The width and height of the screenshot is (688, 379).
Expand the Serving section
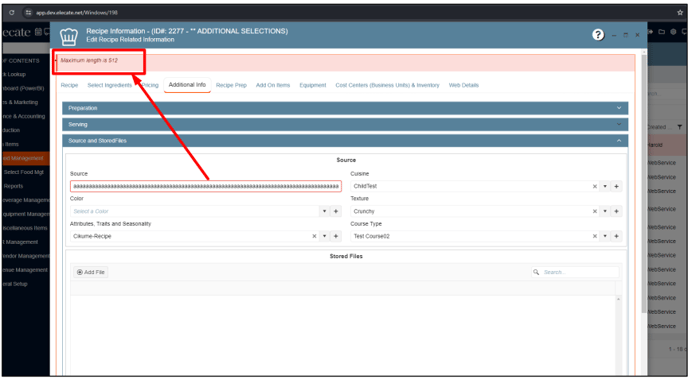tap(345, 125)
